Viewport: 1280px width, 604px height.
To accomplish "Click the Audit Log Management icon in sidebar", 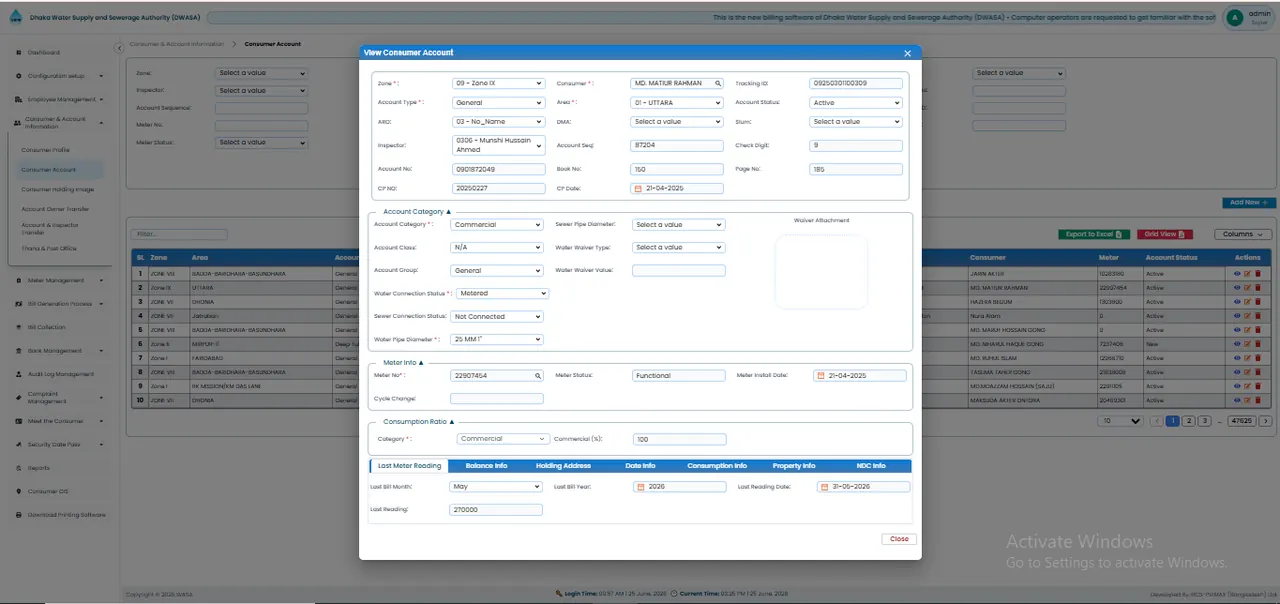I will click(20, 374).
